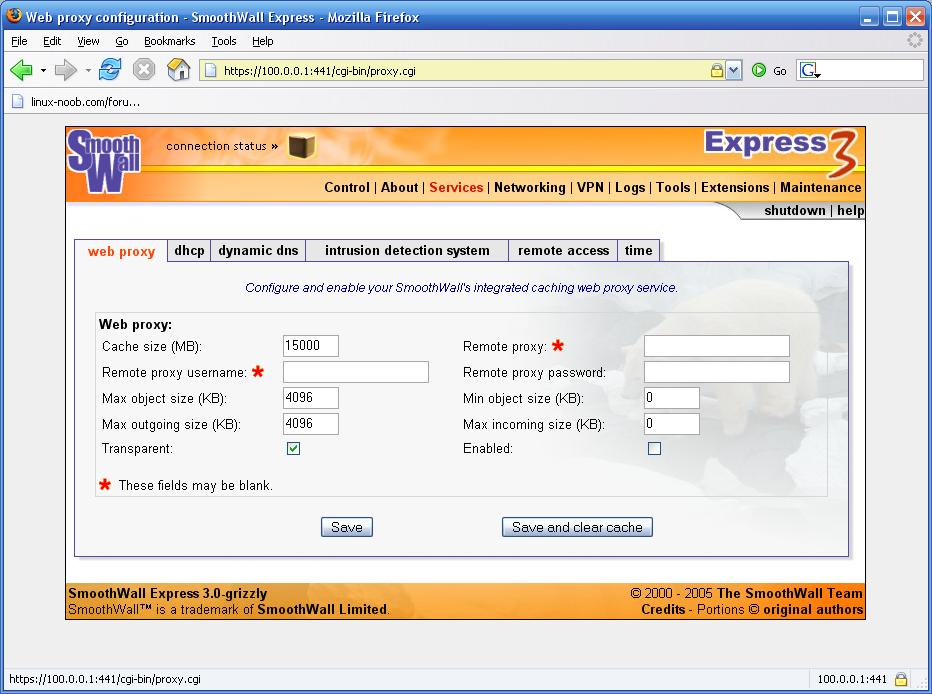Open the Back button history dropdown
The height and width of the screenshot is (694, 932).
click(x=43, y=71)
